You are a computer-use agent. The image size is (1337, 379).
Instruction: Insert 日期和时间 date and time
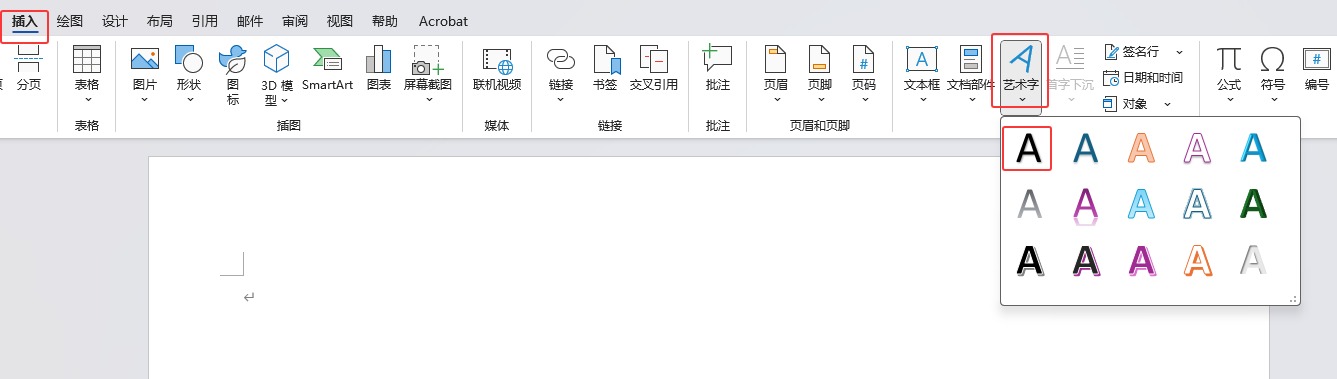pyautogui.click(x=1143, y=77)
